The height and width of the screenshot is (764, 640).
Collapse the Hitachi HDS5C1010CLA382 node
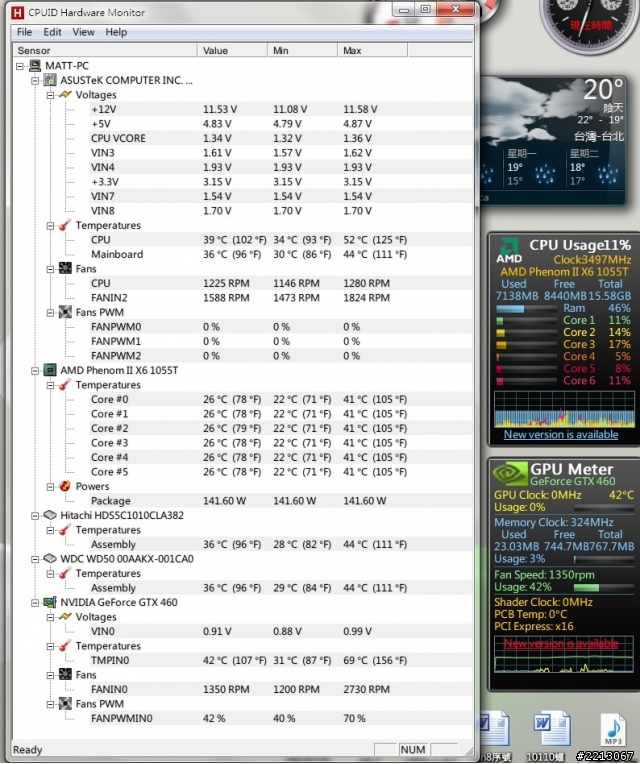pyautogui.click(x=35, y=516)
